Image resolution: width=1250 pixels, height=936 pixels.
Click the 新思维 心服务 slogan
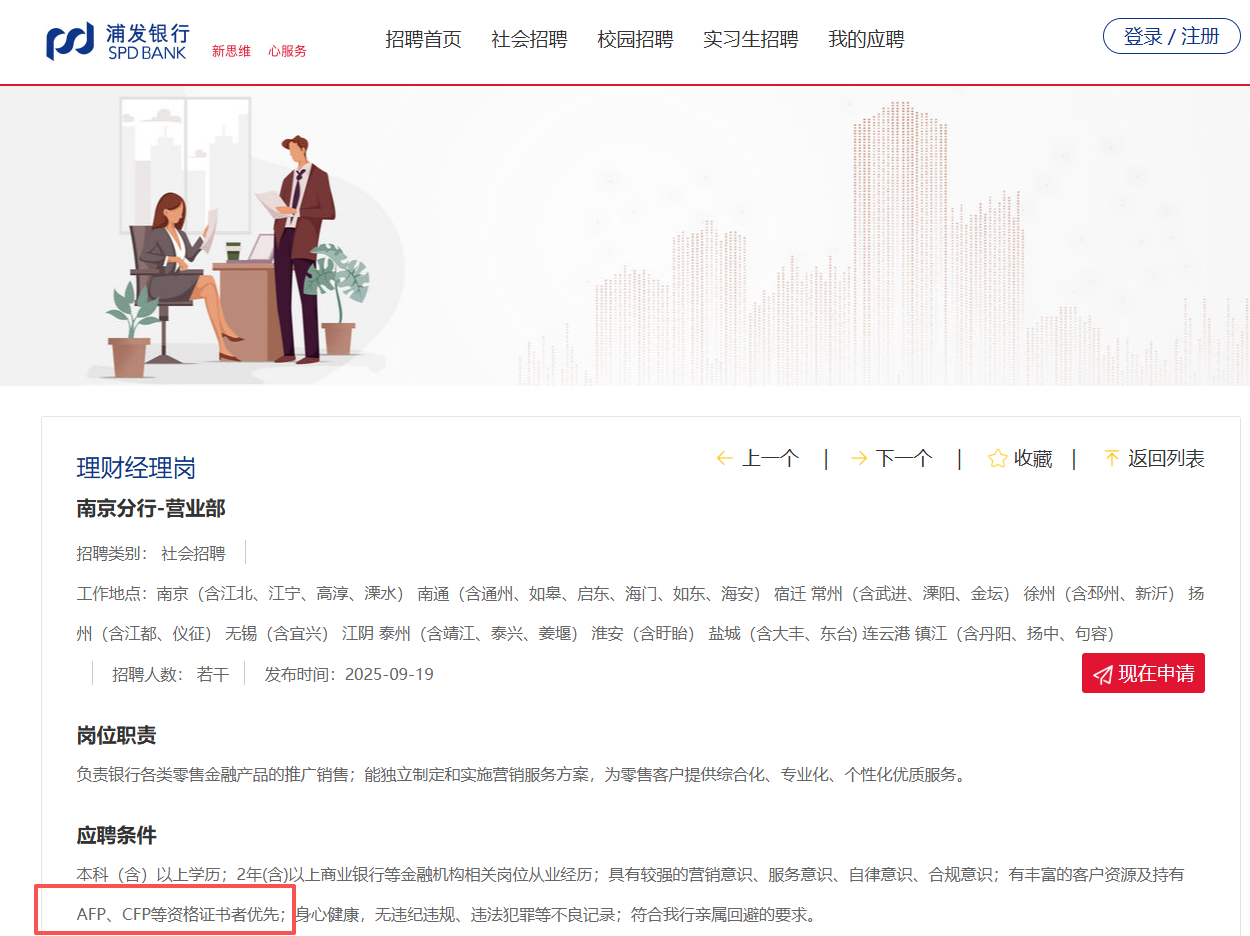(x=259, y=52)
